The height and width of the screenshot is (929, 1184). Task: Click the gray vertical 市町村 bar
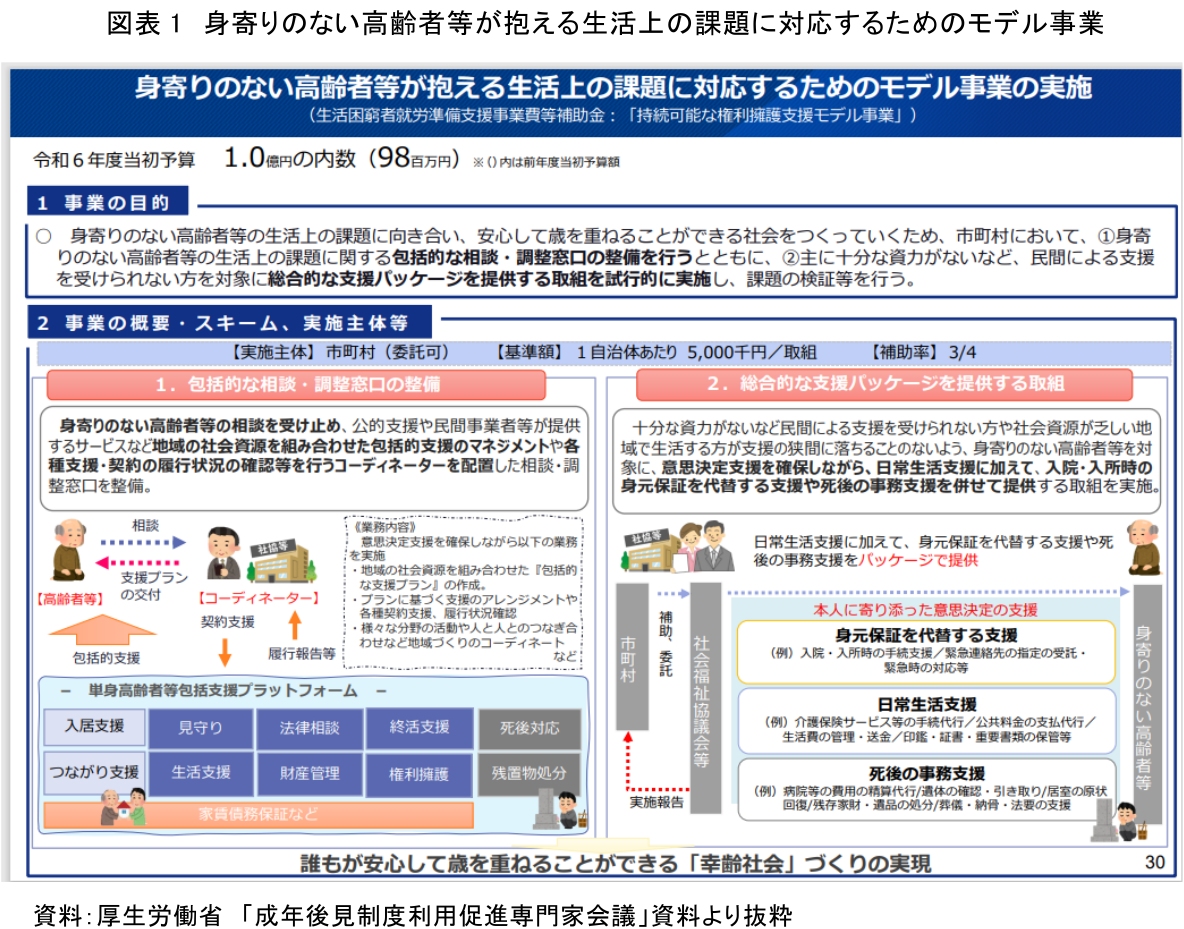(632, 656)
